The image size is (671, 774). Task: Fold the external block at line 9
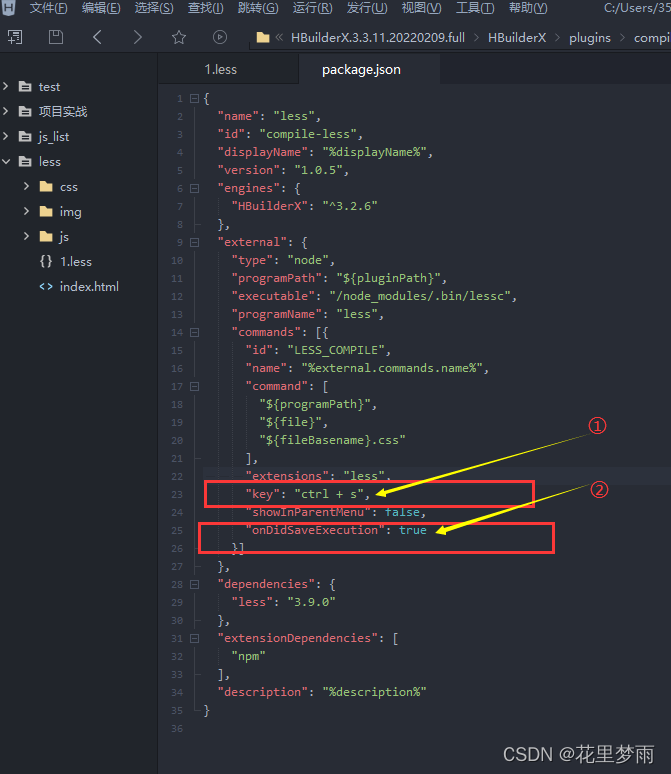195,242
